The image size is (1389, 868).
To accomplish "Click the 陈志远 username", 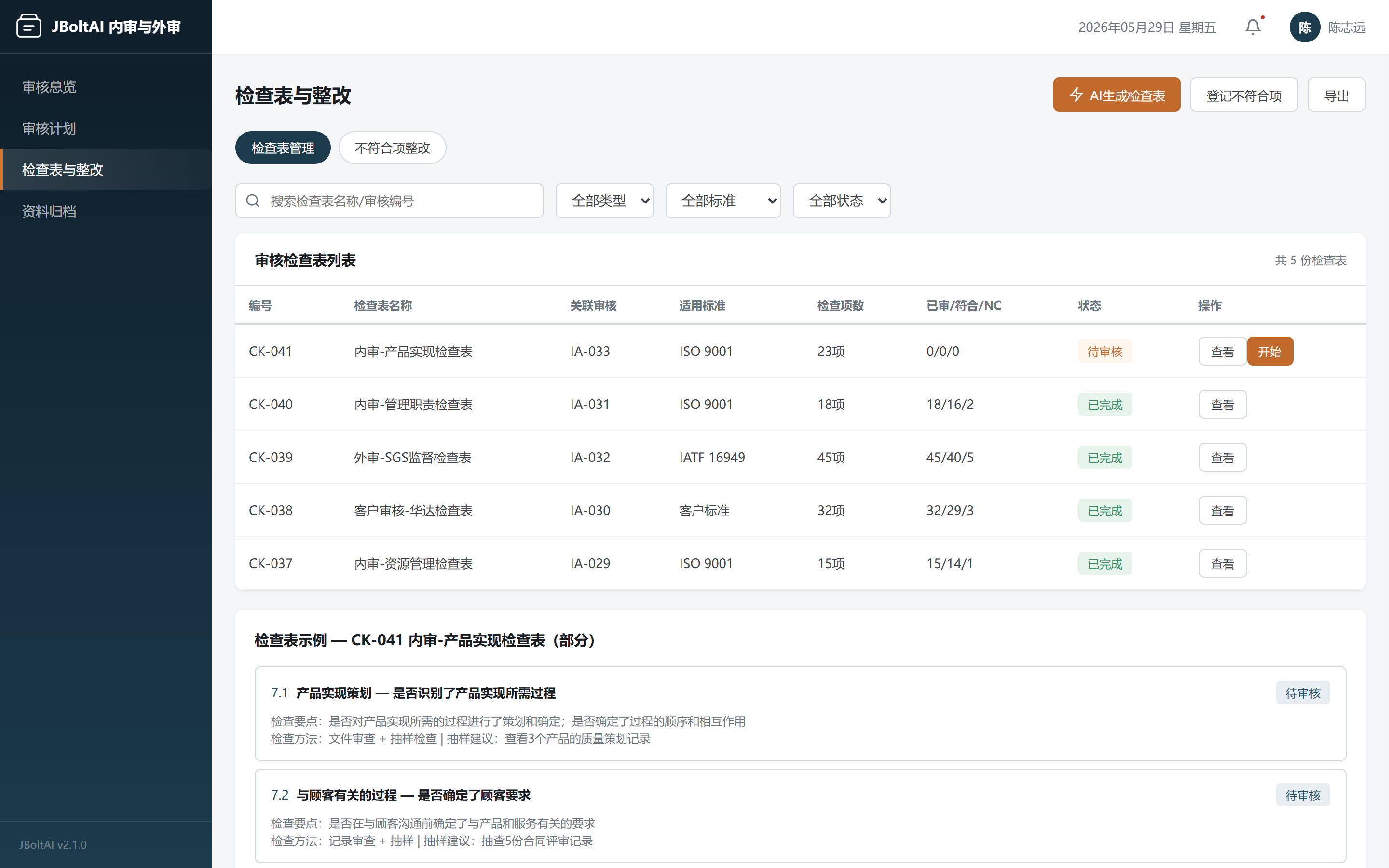I will click(1347, 27).
